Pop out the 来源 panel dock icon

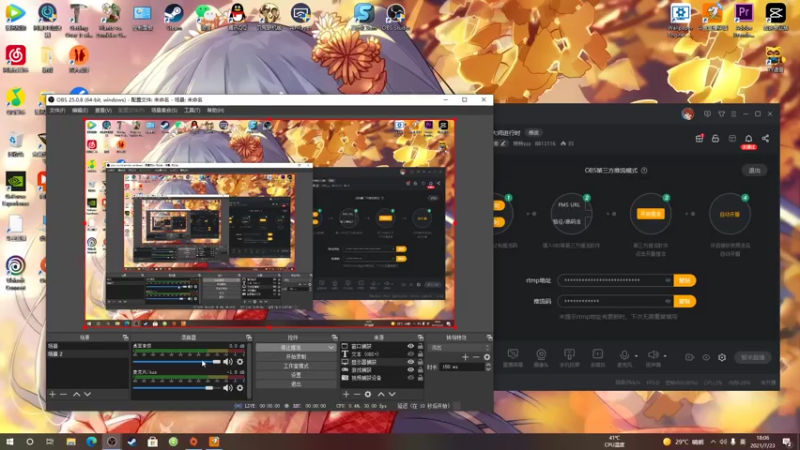420,338
